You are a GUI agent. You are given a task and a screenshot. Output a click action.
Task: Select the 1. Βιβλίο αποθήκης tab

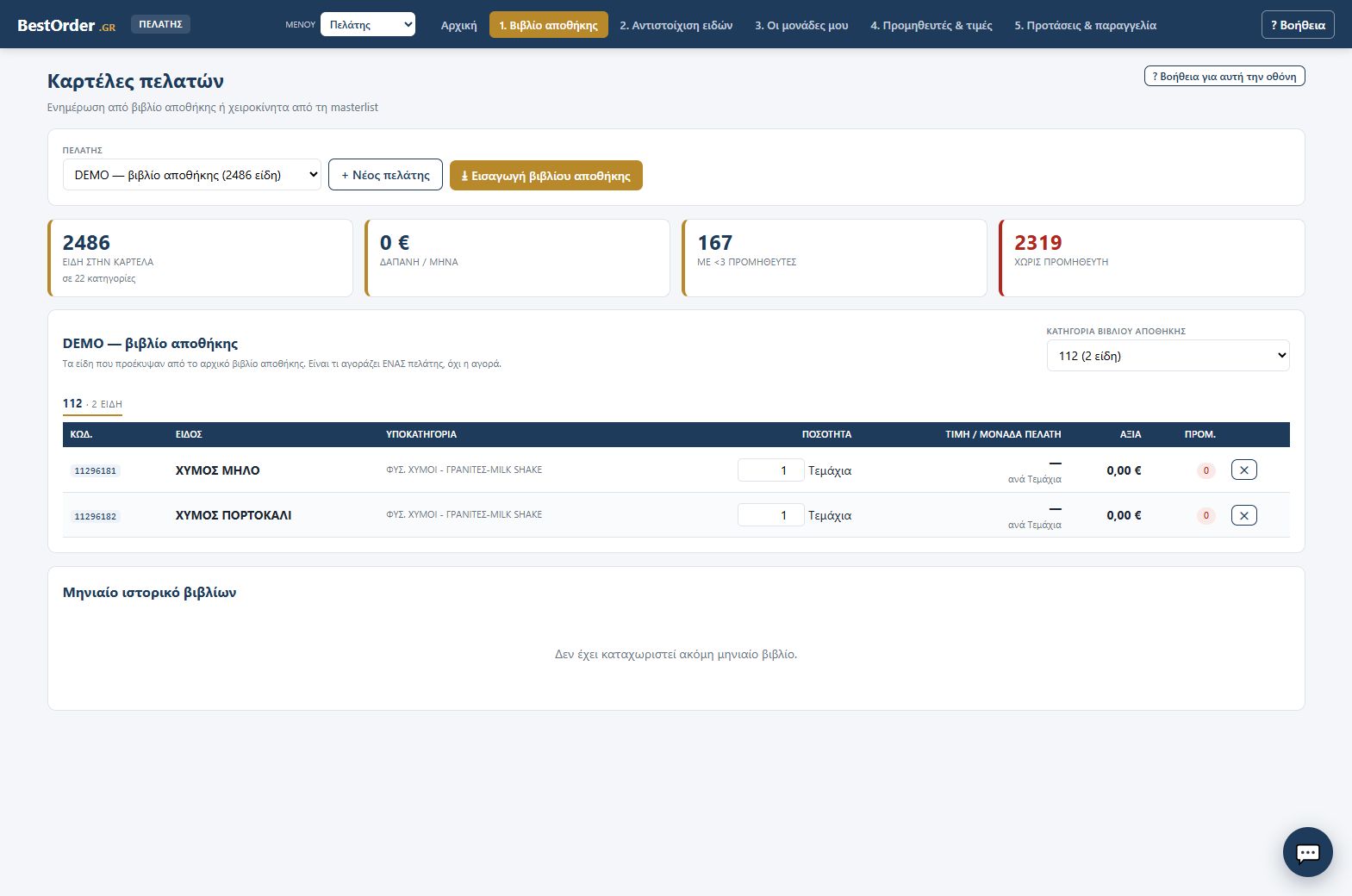pyautogui.click(x=548, y=25)
